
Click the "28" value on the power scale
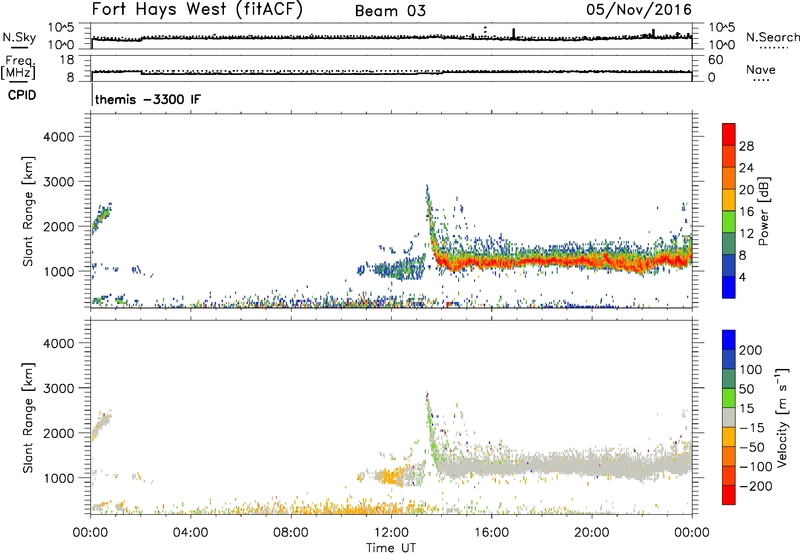pyautogui.click(x=746, y=146)
